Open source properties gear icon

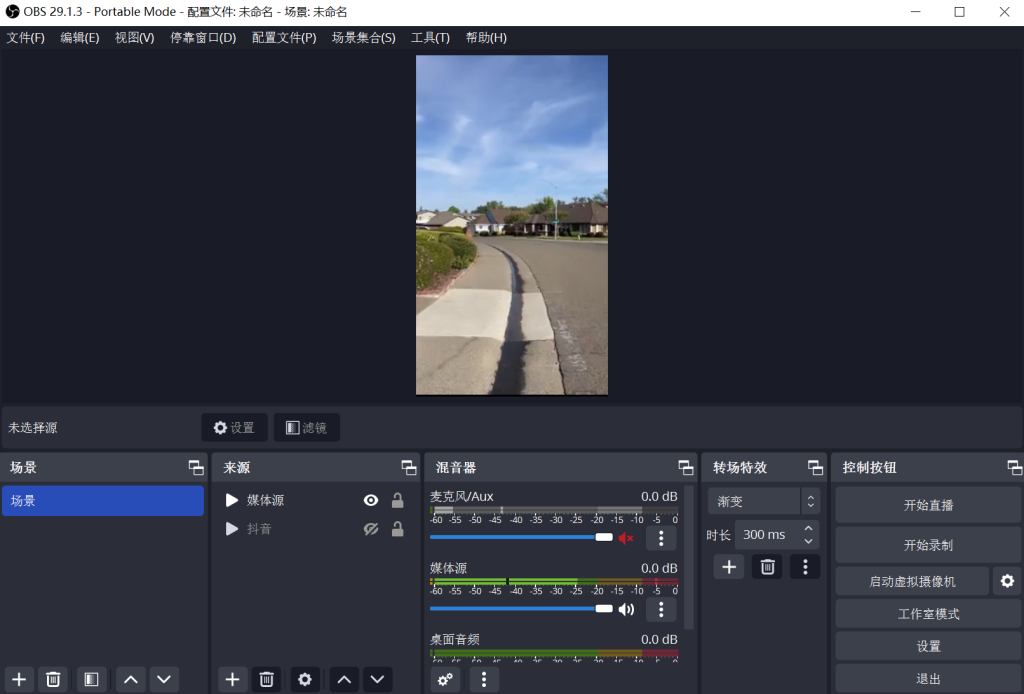(x=305, y=680)
